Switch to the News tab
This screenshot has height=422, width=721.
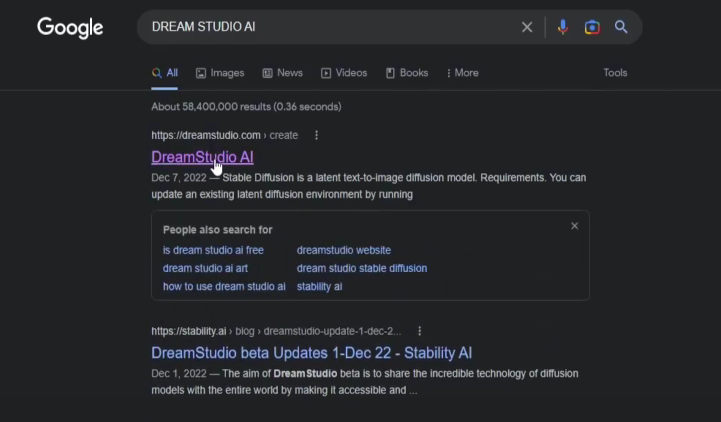coord(282,73)
